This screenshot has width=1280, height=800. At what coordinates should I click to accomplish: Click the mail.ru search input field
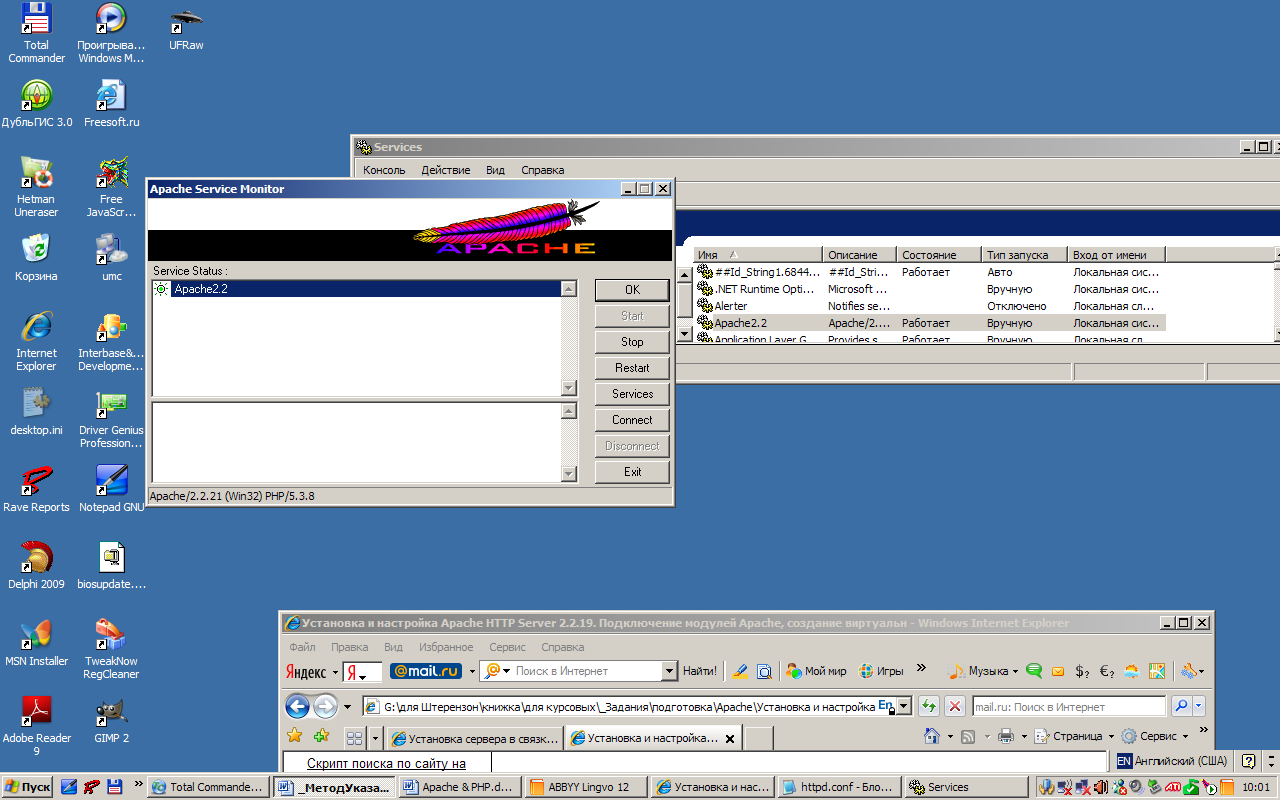point(1068,706)
